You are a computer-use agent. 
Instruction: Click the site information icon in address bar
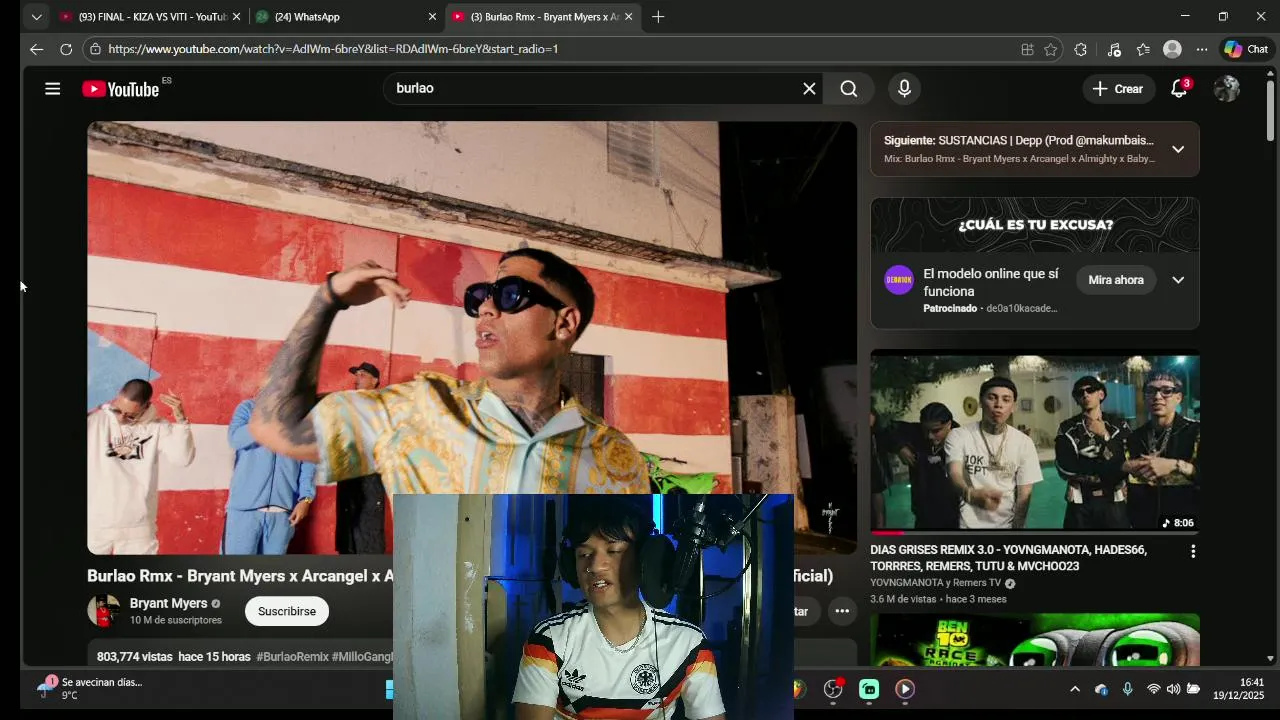(95, 49)
